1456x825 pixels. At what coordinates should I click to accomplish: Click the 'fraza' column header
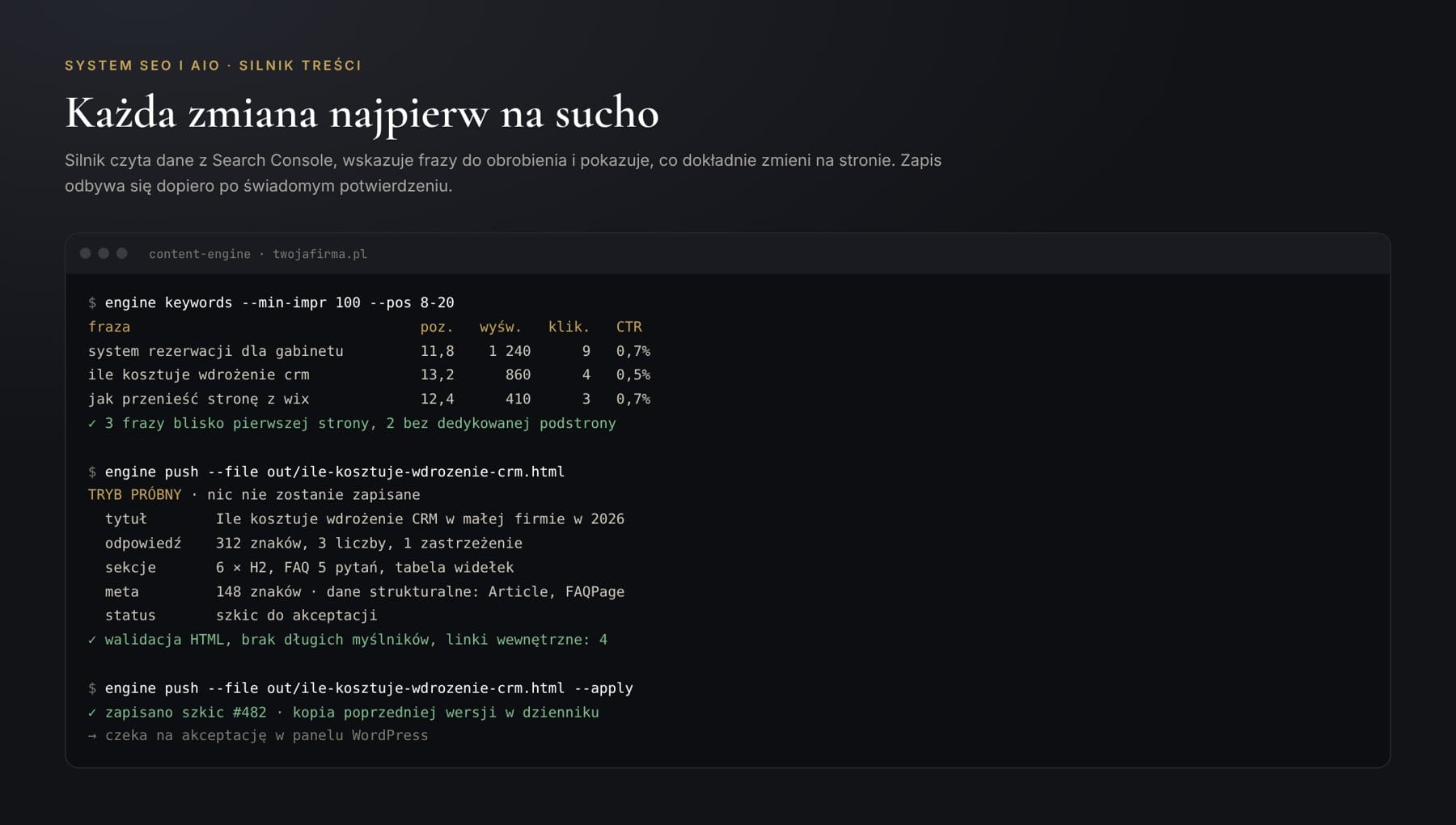point(109,327)
